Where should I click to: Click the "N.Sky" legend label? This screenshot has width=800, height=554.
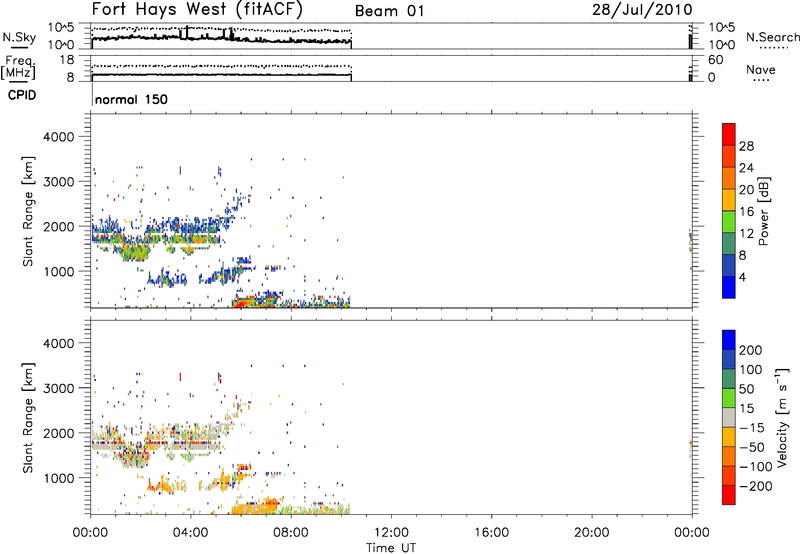click(x=19, y=37)
